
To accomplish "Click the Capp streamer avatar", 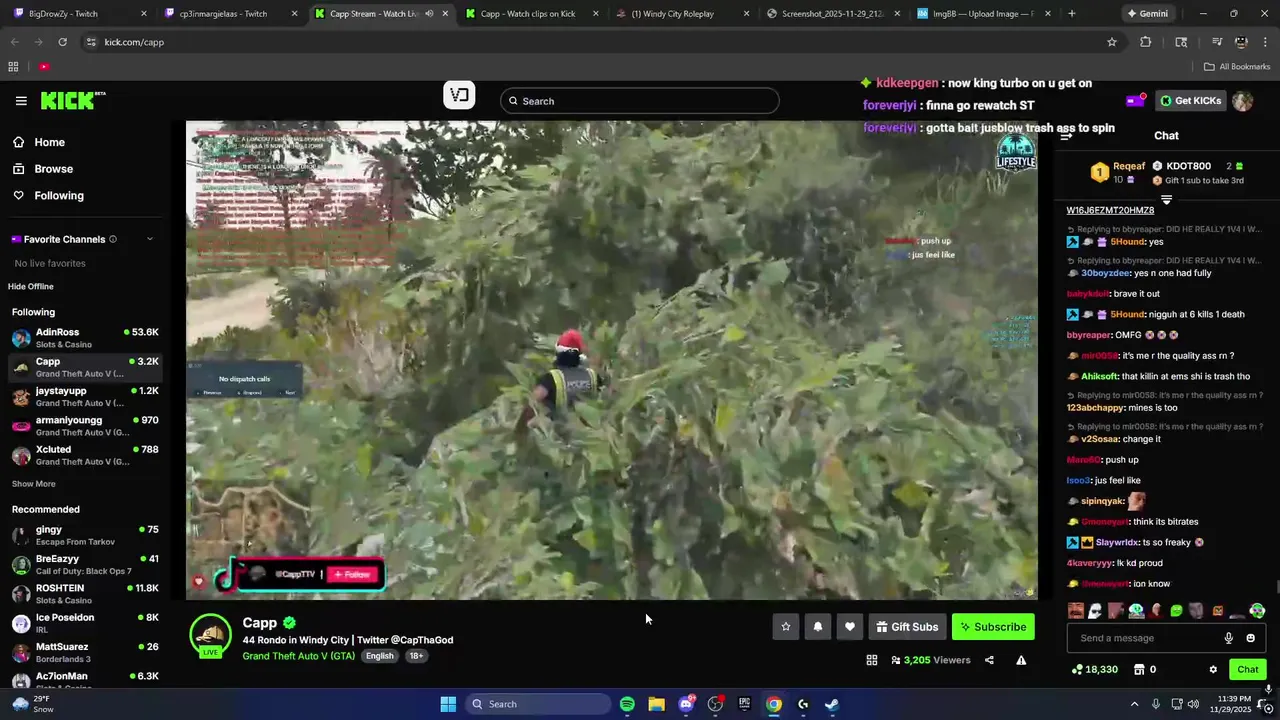I will tap(211, 636).
